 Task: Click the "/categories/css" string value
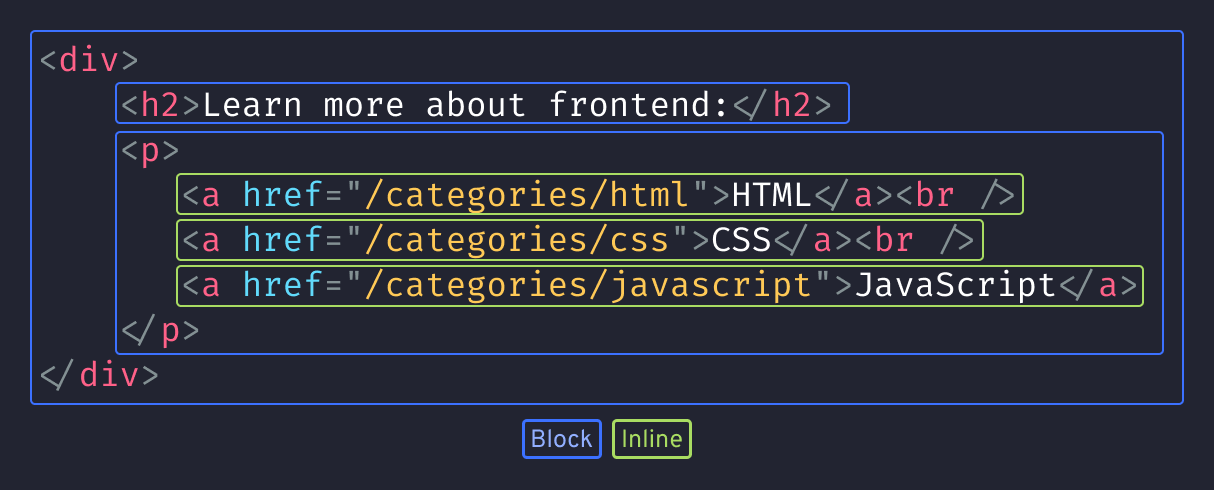click(x=518, y=241)
